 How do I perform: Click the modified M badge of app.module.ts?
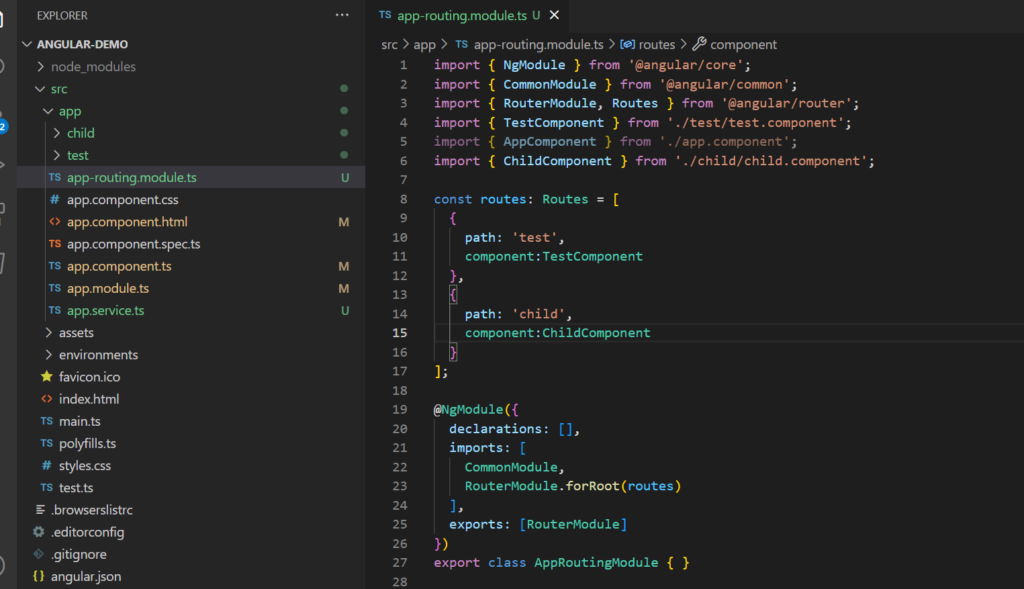coord(344,289)
